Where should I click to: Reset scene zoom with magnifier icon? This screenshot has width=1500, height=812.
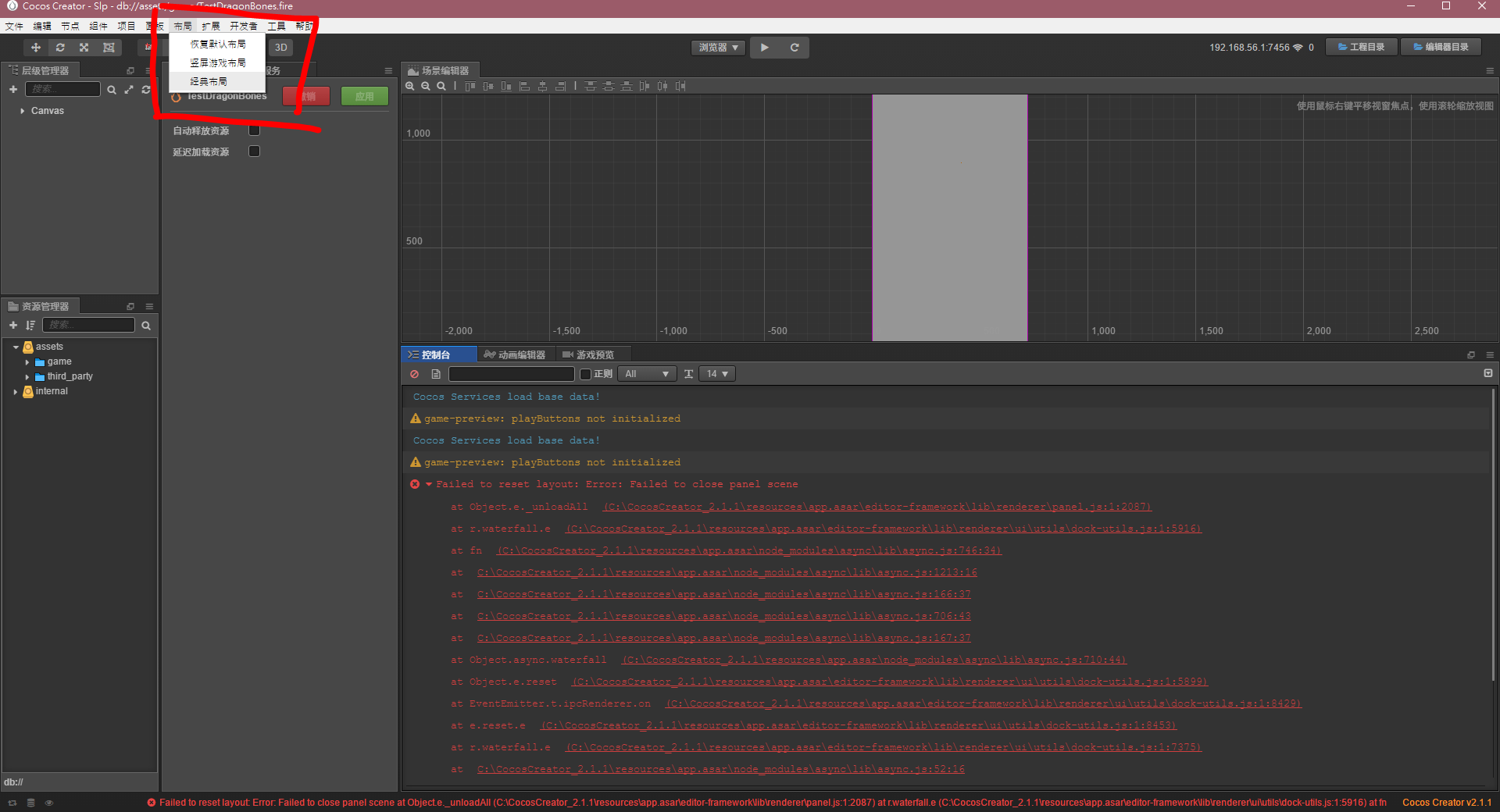(441, 86)
